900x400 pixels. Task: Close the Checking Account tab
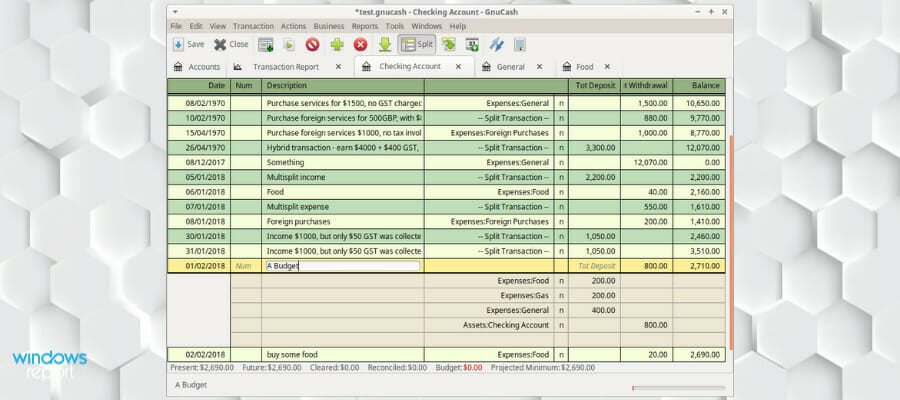[x=458, y=67]
